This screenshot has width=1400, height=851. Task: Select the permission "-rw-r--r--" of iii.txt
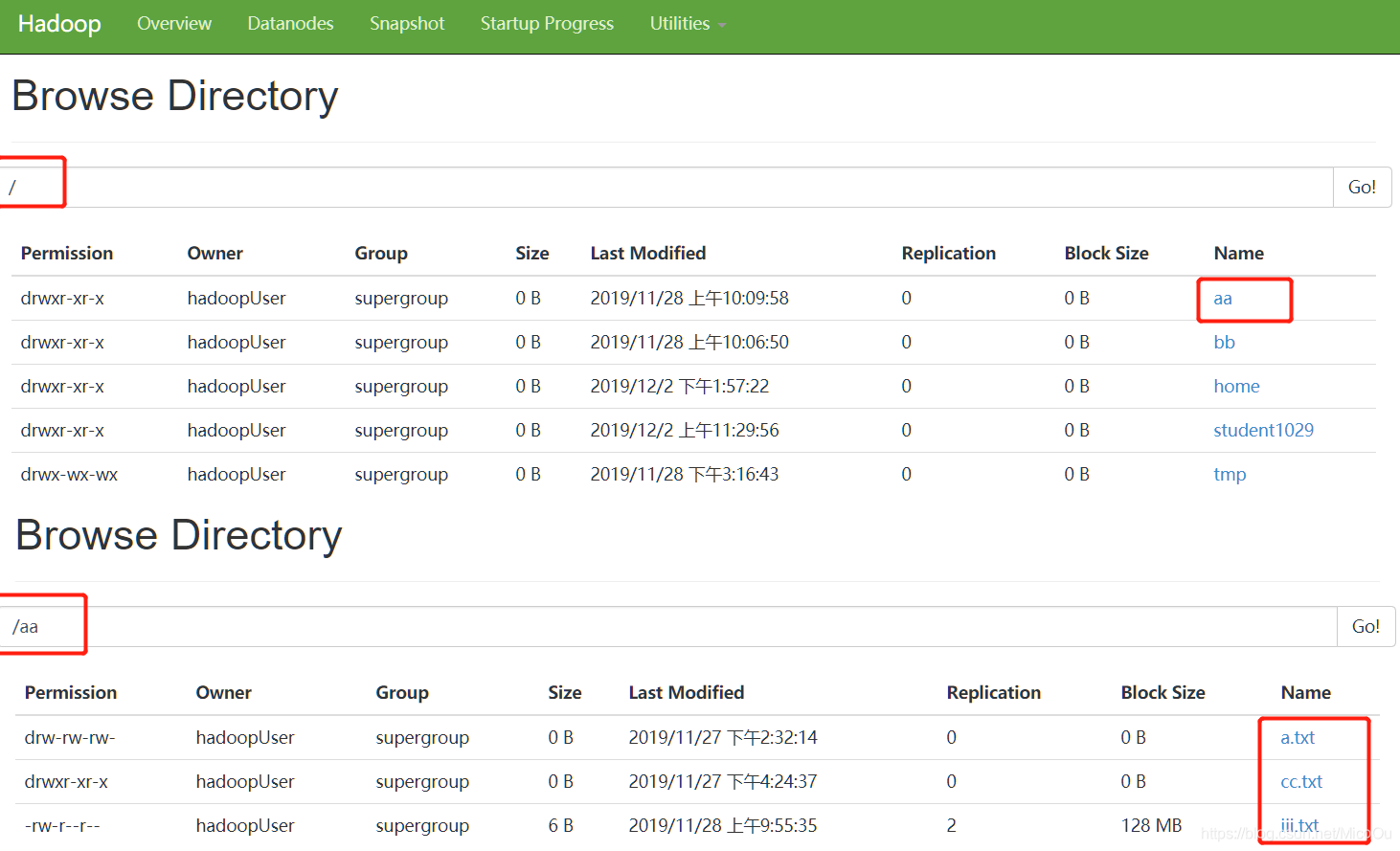(62, 826)
